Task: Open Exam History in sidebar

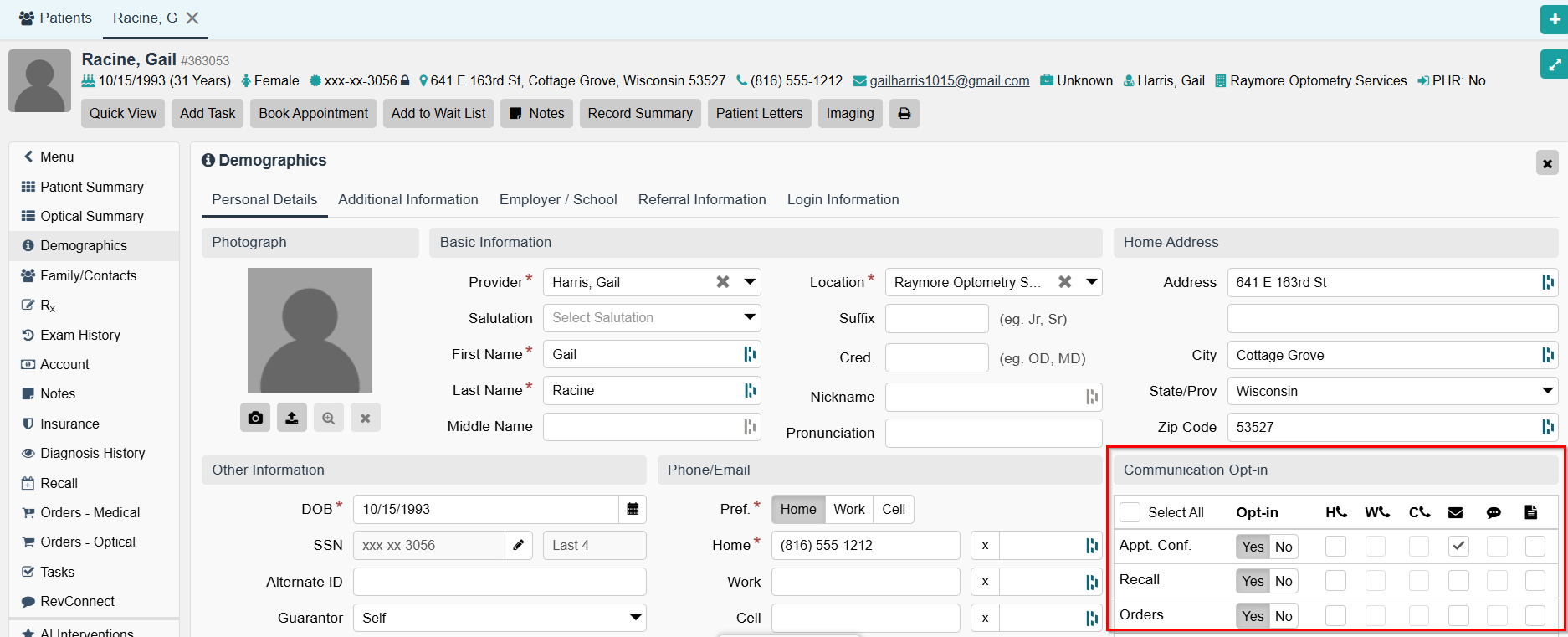Action: click(x=80, y=335)
